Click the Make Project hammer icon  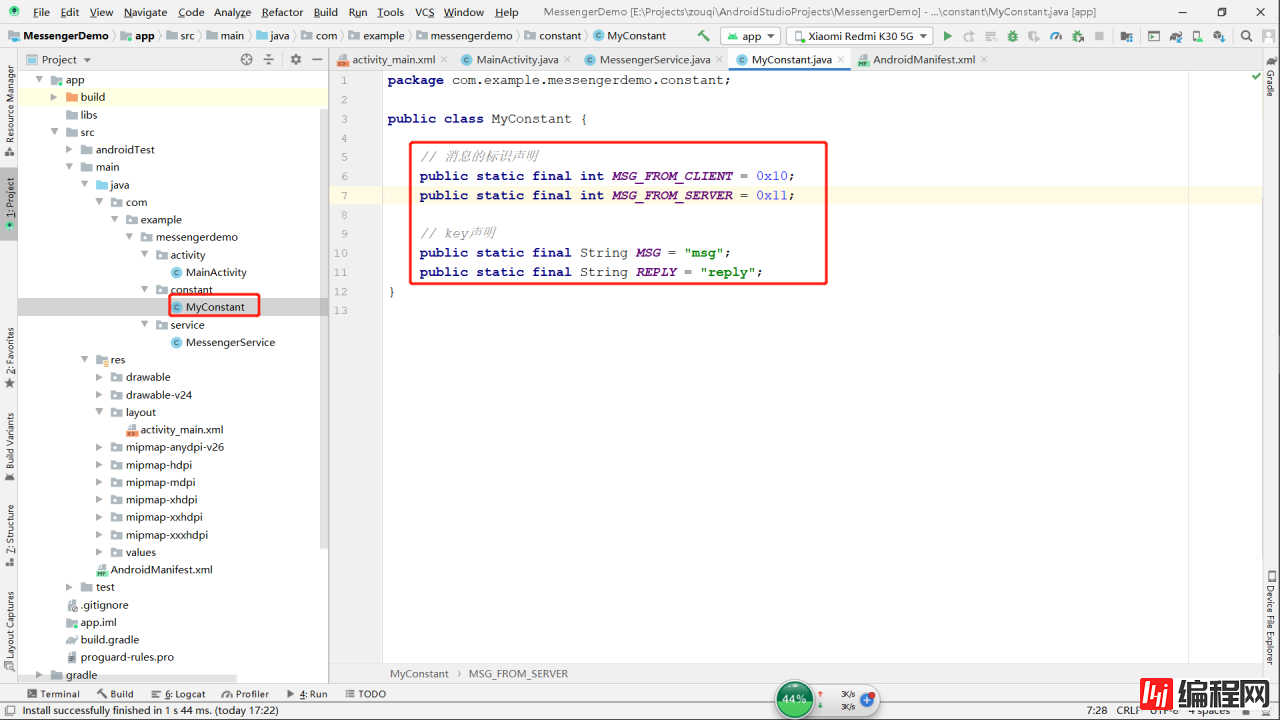coord(703,36)
